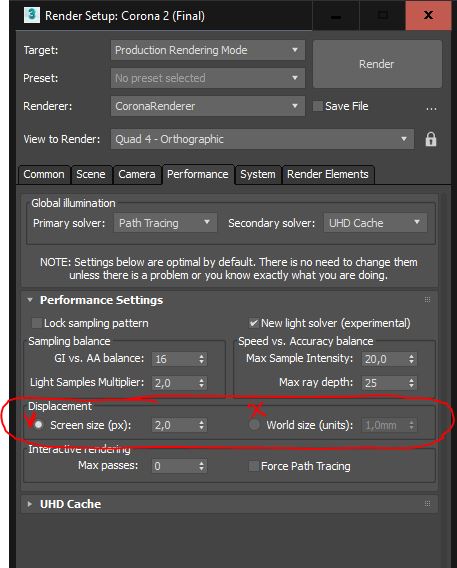Click the Max Sample Intensity spinner arrows
The height and width of the screenshot is (568, 457).
(411, 359)
